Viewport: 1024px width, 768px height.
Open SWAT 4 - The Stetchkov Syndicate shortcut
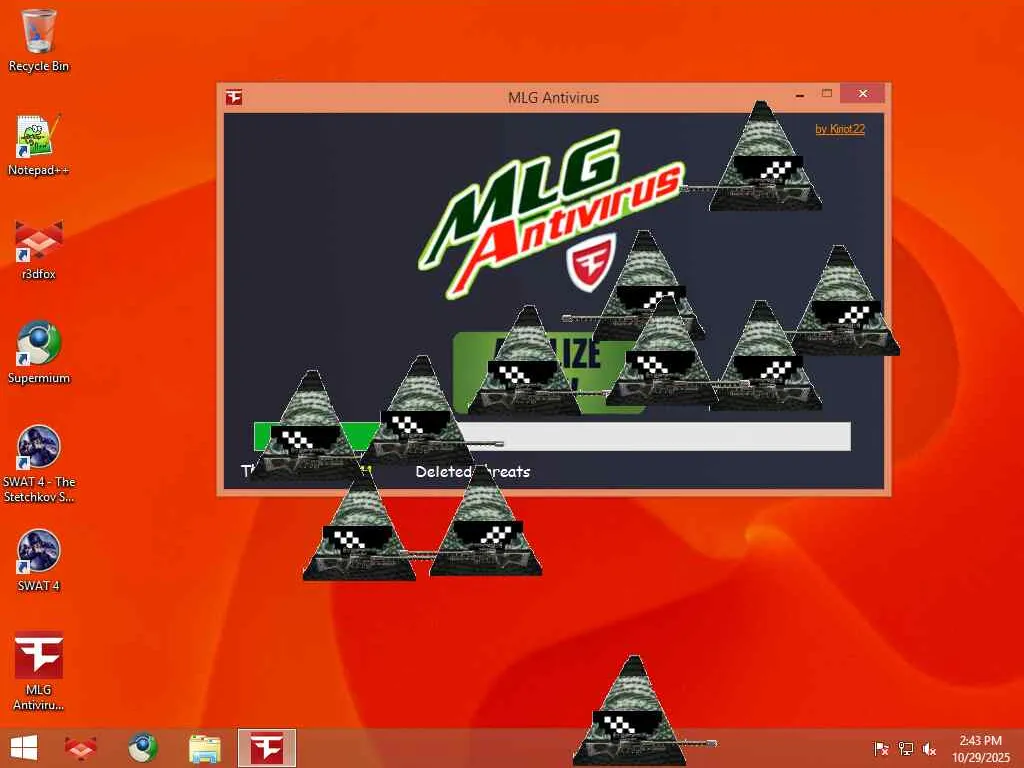pyautogui.click(x=39, y=464)
